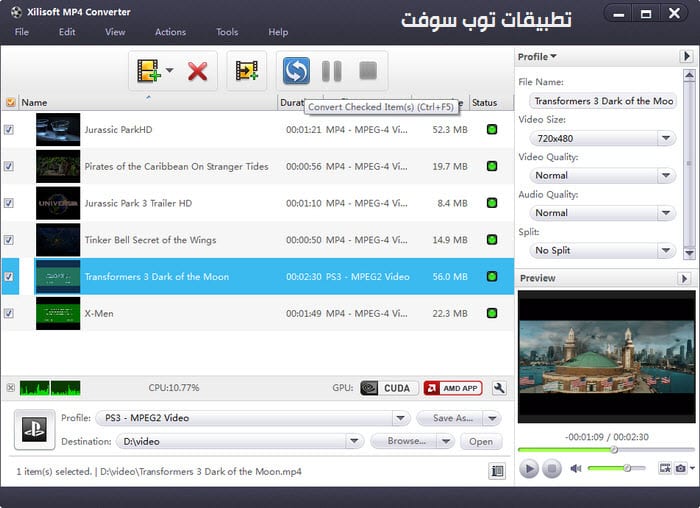700x508 pixels.
Task: Close the CPU usage graph panel
Action: 11,387
